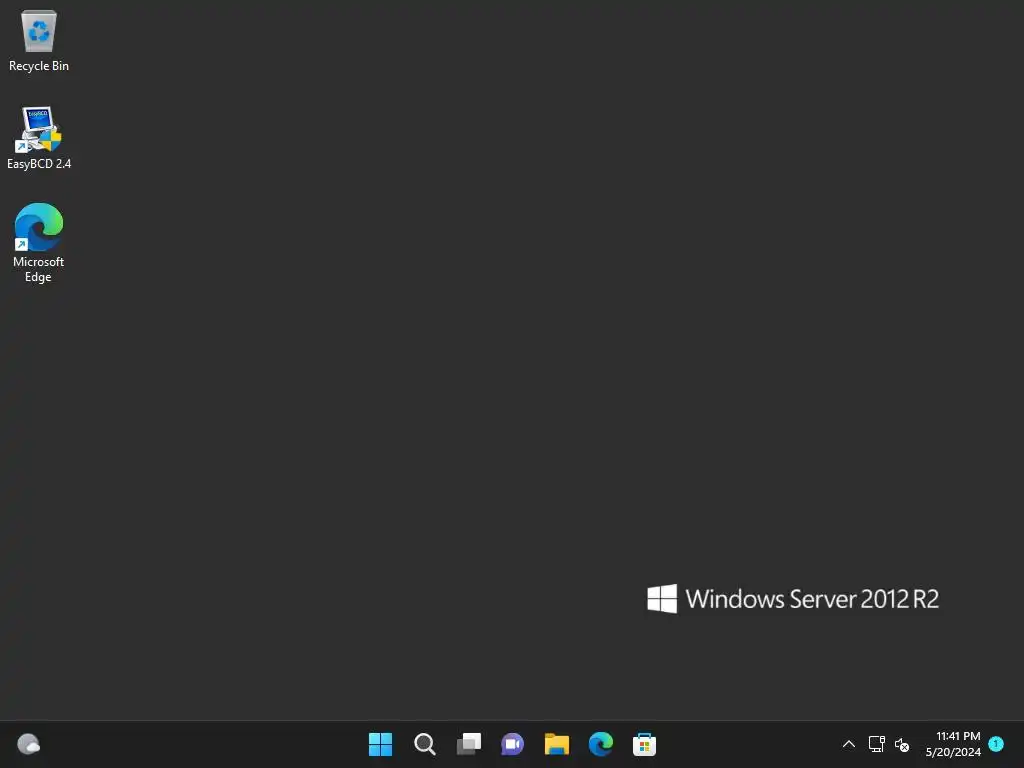
Task: Open the notification count badge
Action: pos(996,744)
